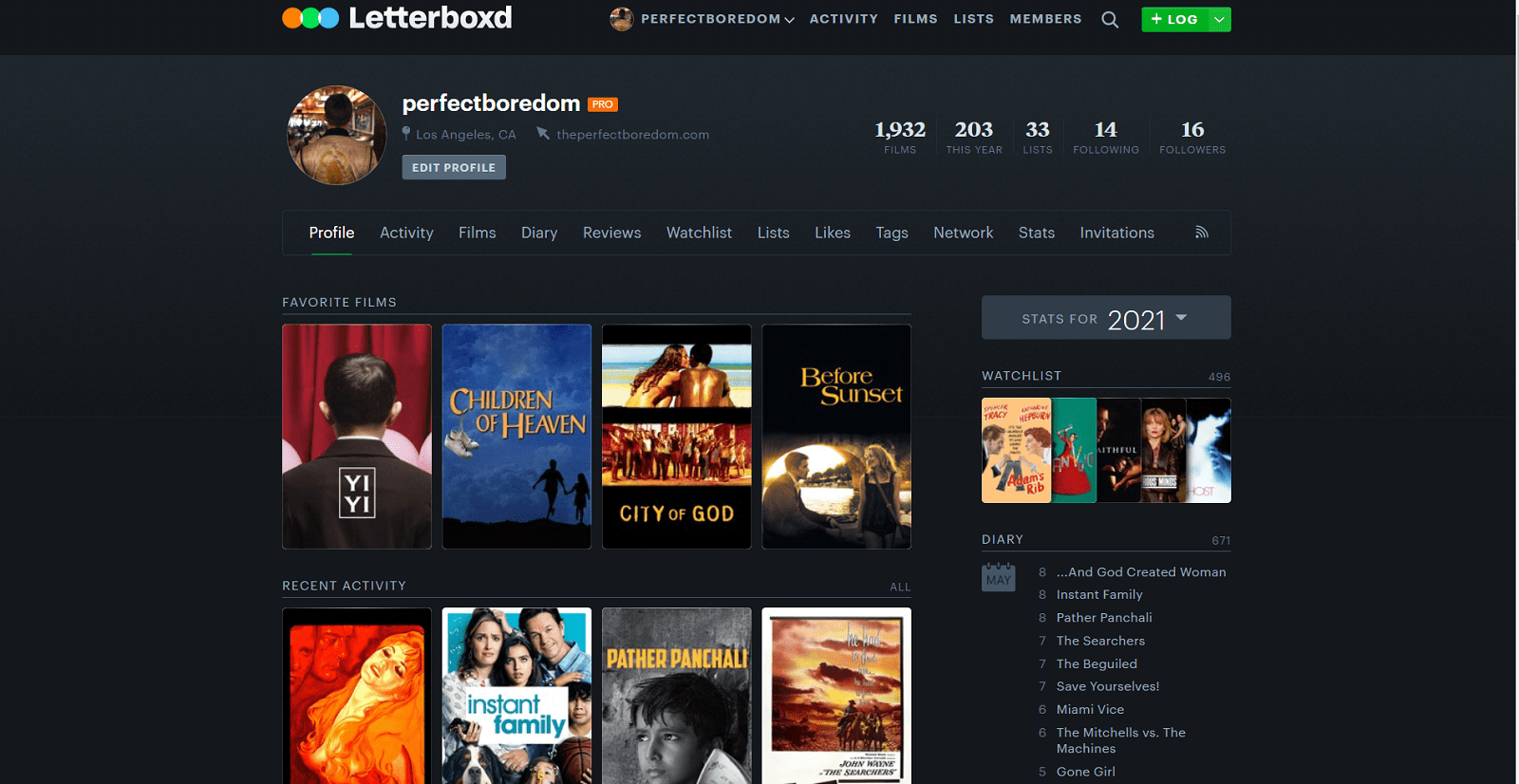Open The Beguiled diary entry

click(1097, 663)
